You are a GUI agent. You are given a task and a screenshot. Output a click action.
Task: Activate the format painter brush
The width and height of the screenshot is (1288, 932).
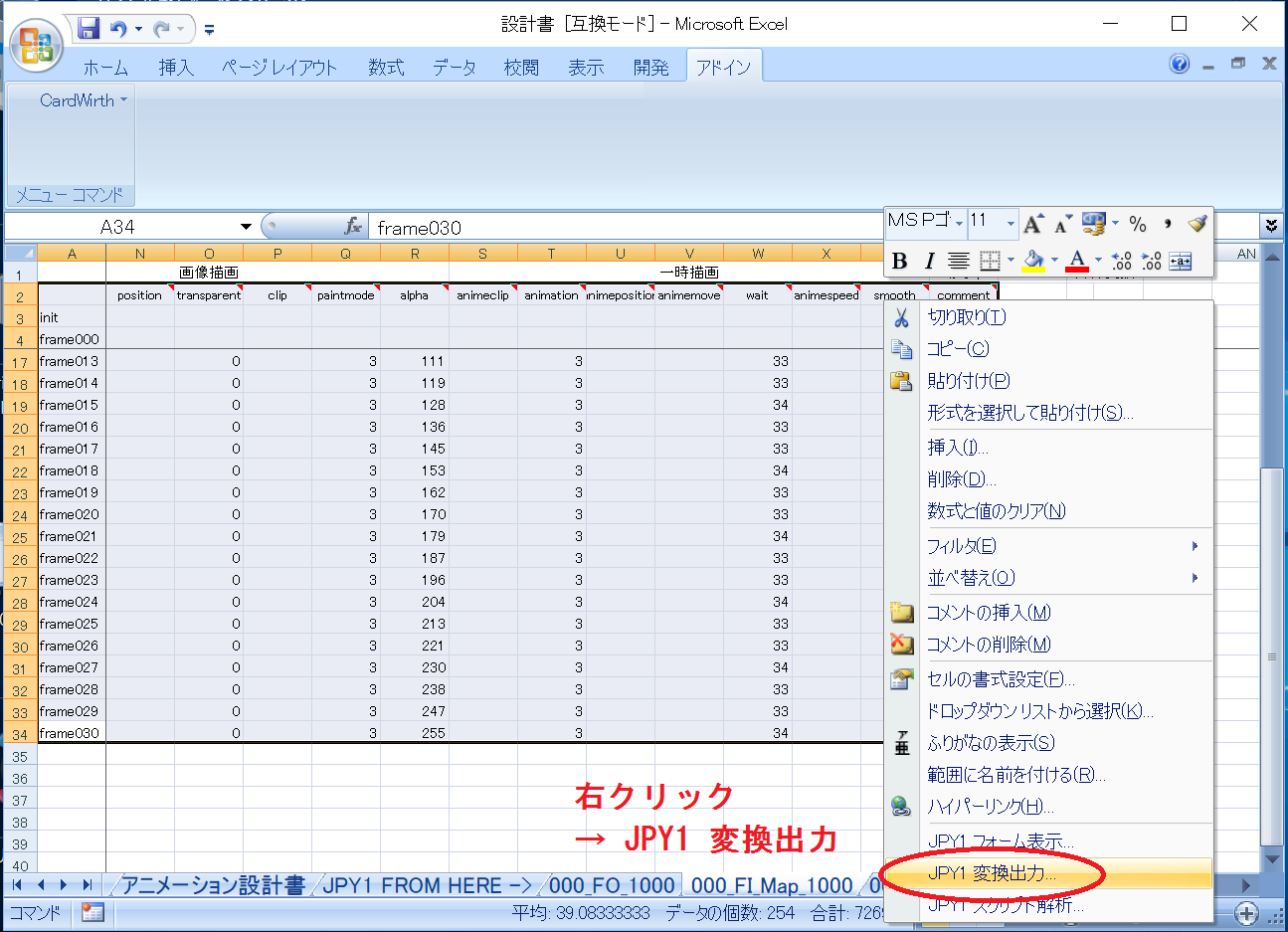coord(1197,223)
